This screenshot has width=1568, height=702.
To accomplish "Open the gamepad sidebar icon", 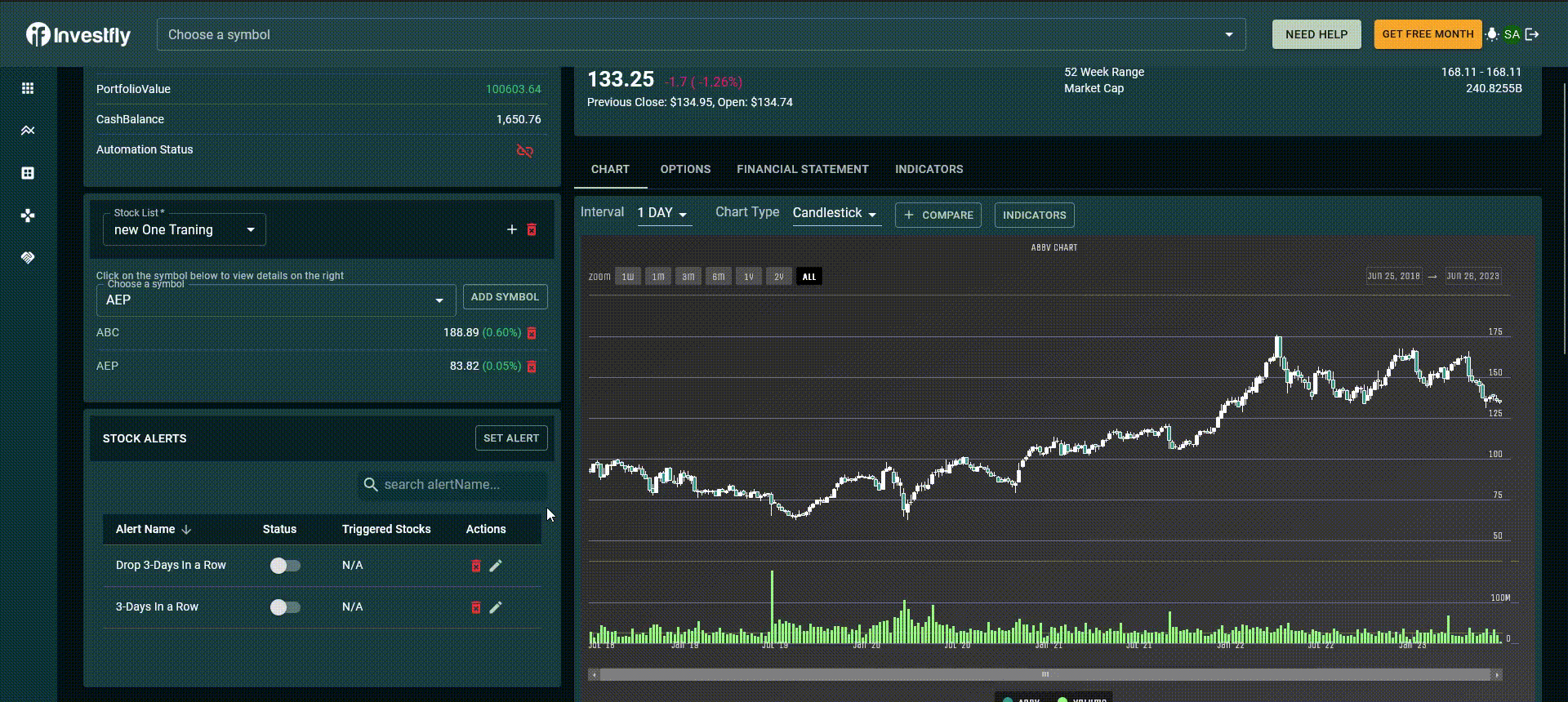I will 28,215.
